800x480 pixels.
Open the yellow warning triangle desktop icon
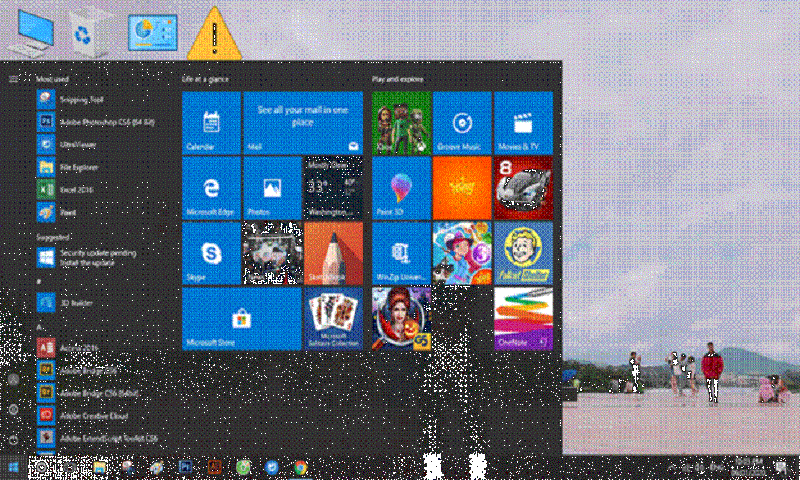[214, 34]
